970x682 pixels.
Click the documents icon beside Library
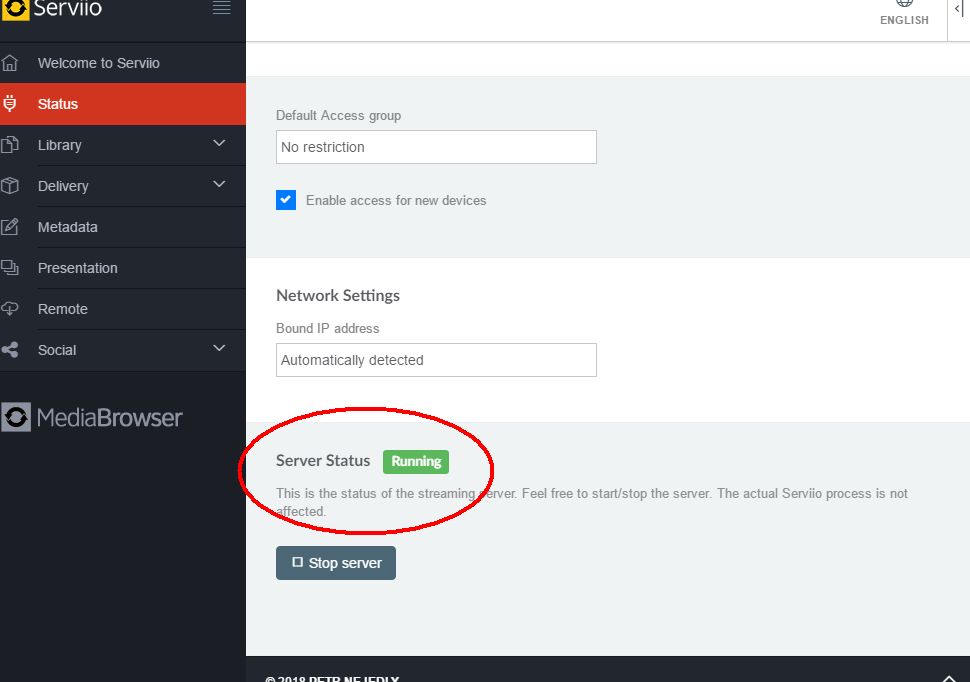tap(9, 145)
